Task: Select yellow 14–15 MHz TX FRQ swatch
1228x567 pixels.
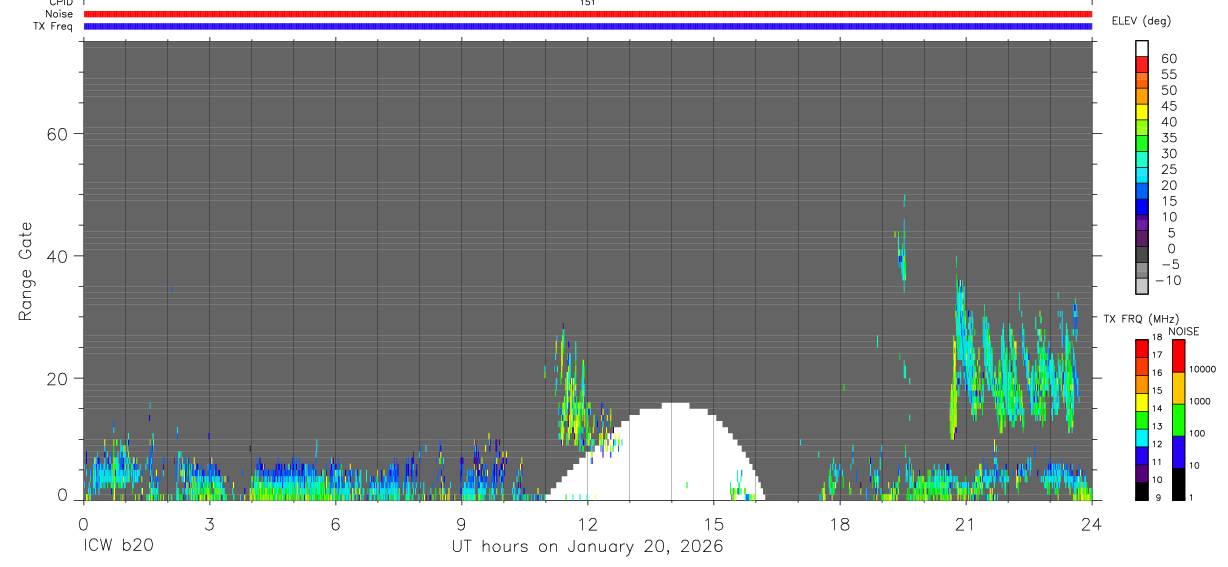Action: click(1142, 402)
